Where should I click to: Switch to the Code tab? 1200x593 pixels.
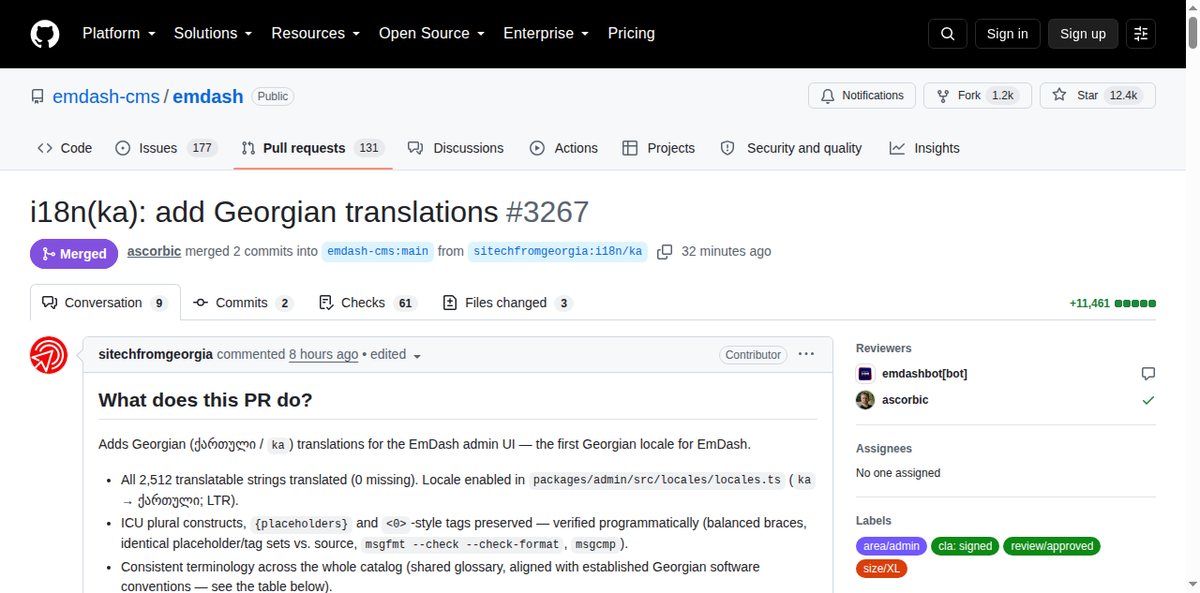tap(65, 148)
